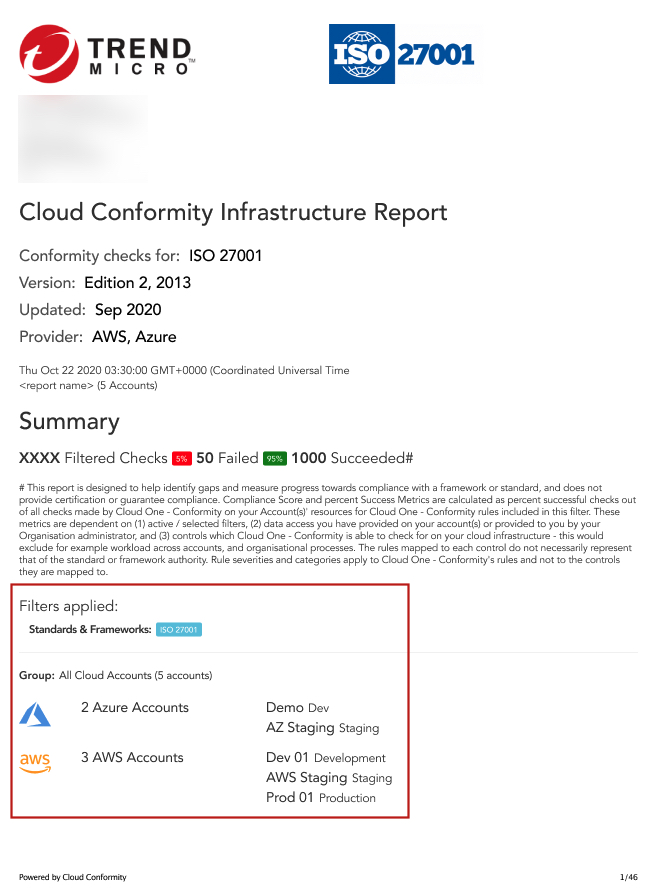Click the green 95% succeeded badge
The image size is (663, 892).
click(x=275, y=459)
